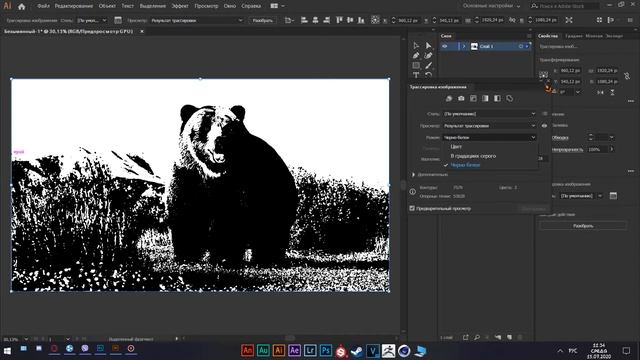
Task: Expand the Advanced section in Image Trace
Action: click(x=413, y=175)
